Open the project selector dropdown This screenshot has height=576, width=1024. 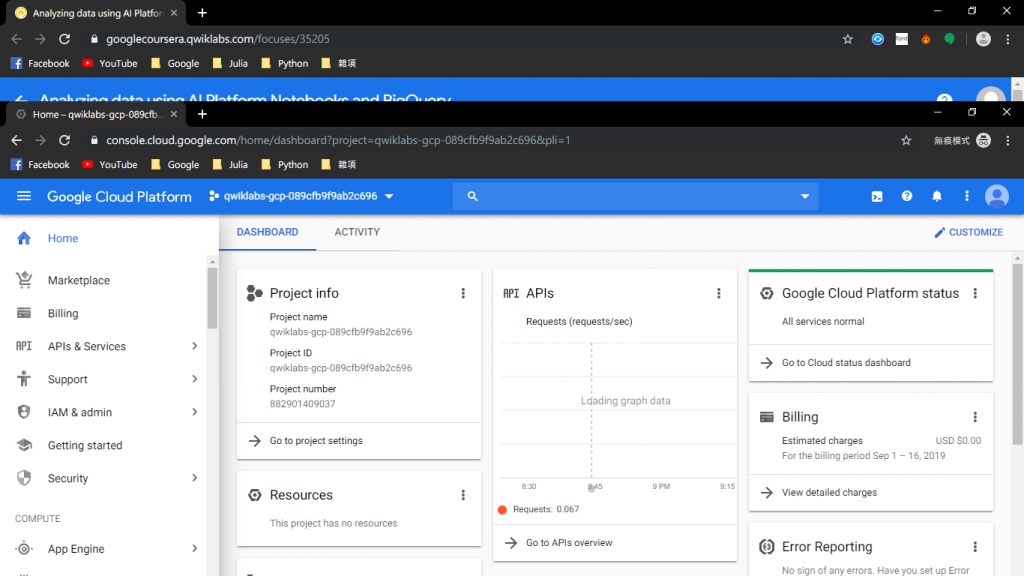pyautogui.click(x=301, y=196)
